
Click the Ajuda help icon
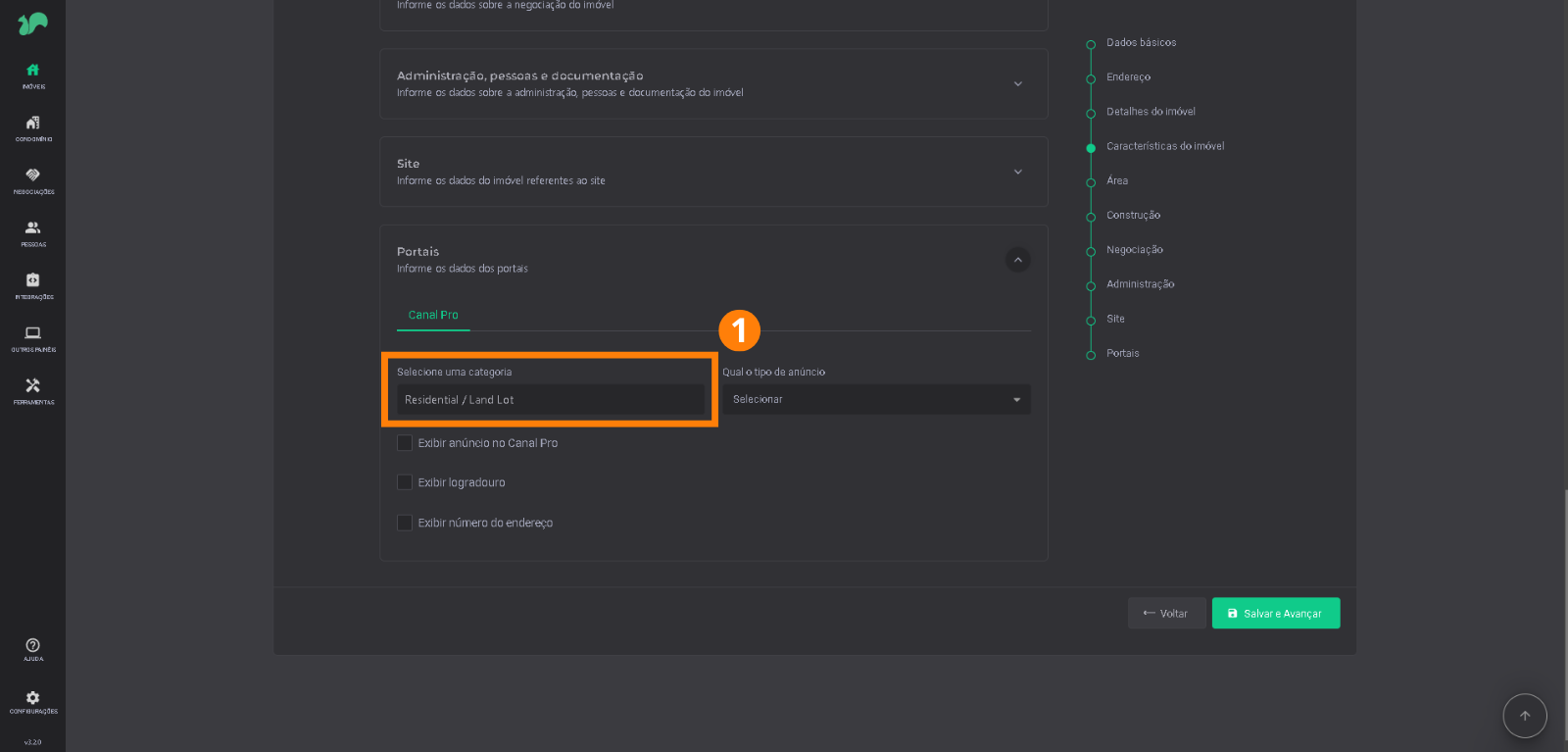(x=32, y=649)
